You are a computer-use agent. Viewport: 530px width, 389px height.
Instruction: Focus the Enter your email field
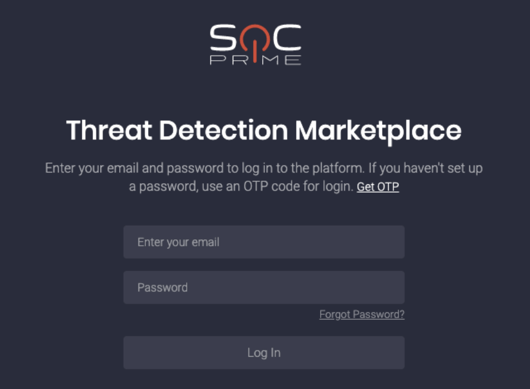tap(264, 242)
